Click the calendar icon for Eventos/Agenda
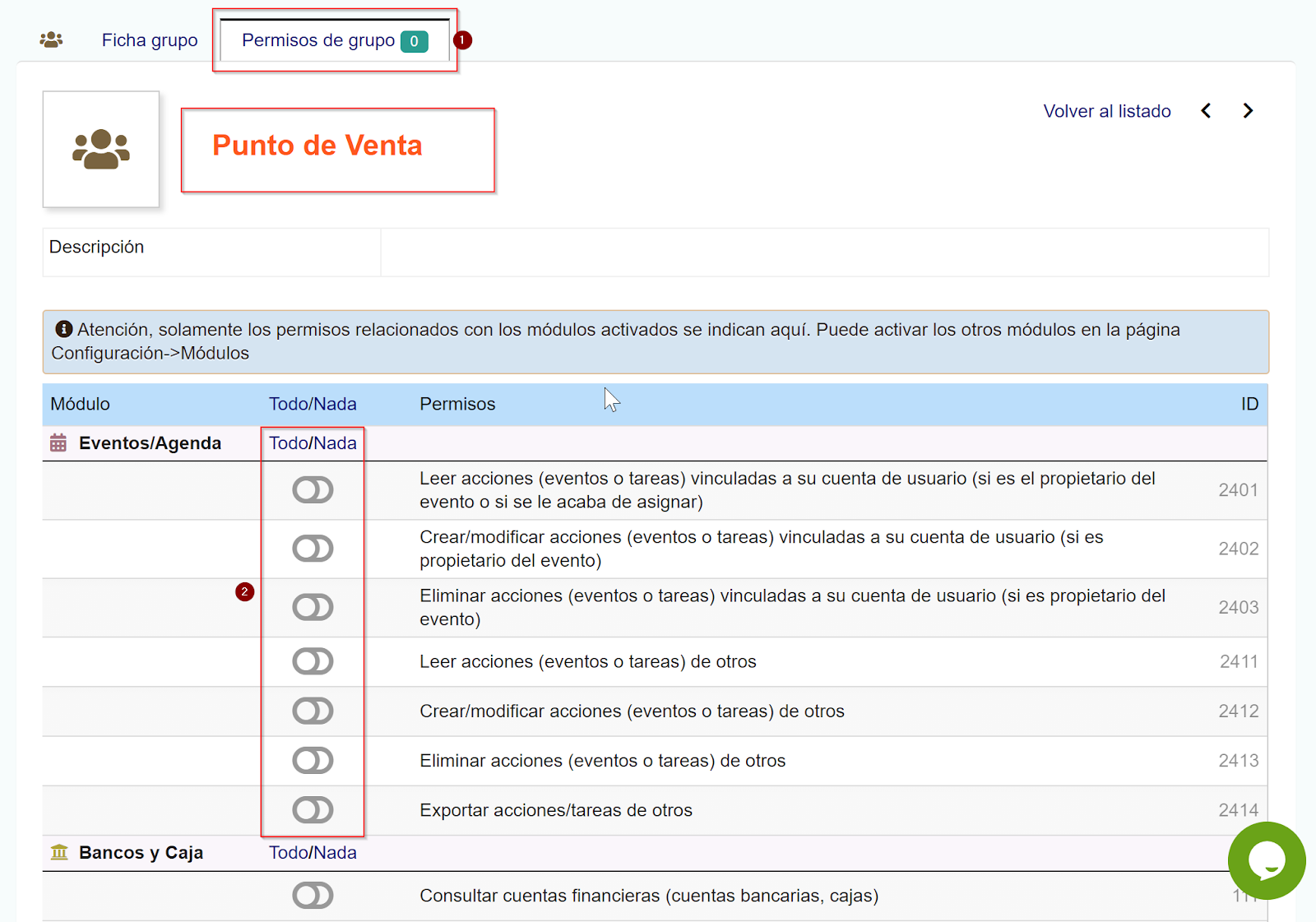 pos(58,442)
